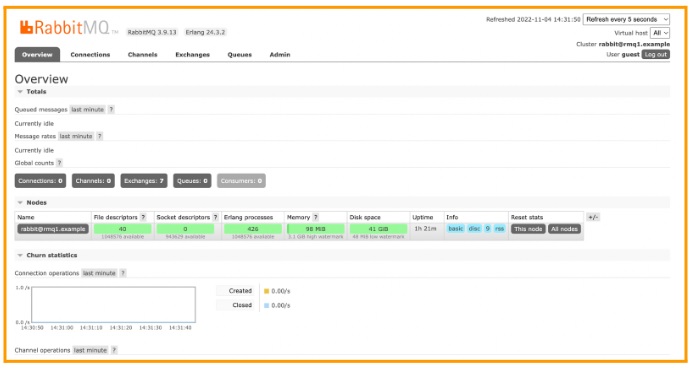Reset stats for This node
The image size is (693, 368).
point(528,229)
